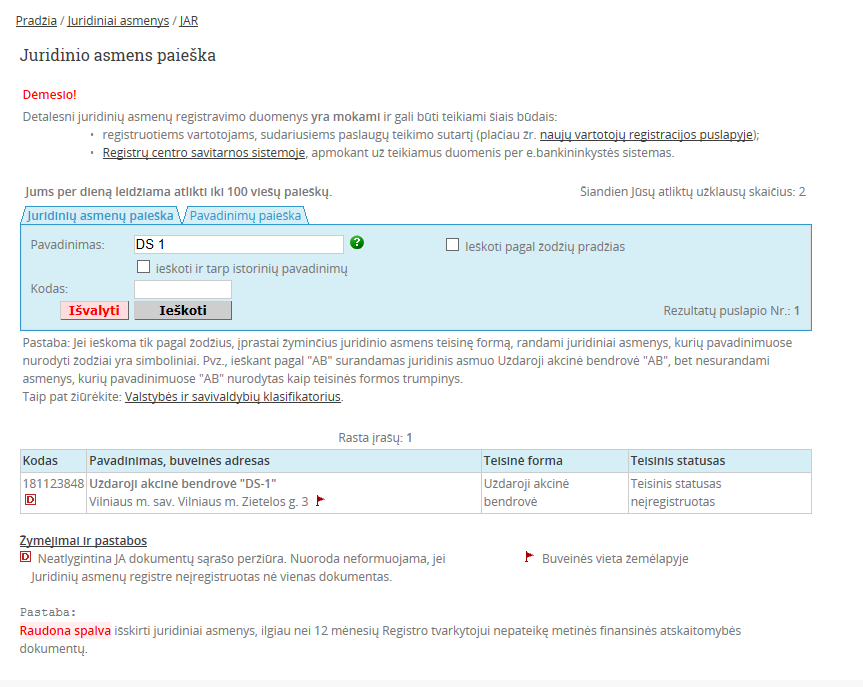The image size is (863, 687).
Task: Click into the empty Kodas input field
Action: (183, 290)
